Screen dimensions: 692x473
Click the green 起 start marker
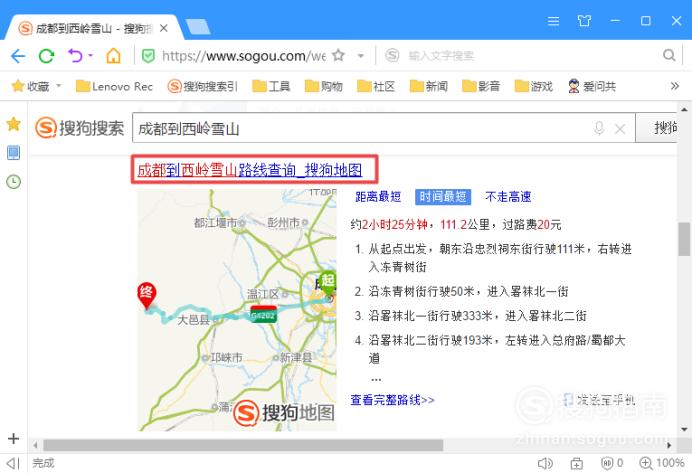328,282
